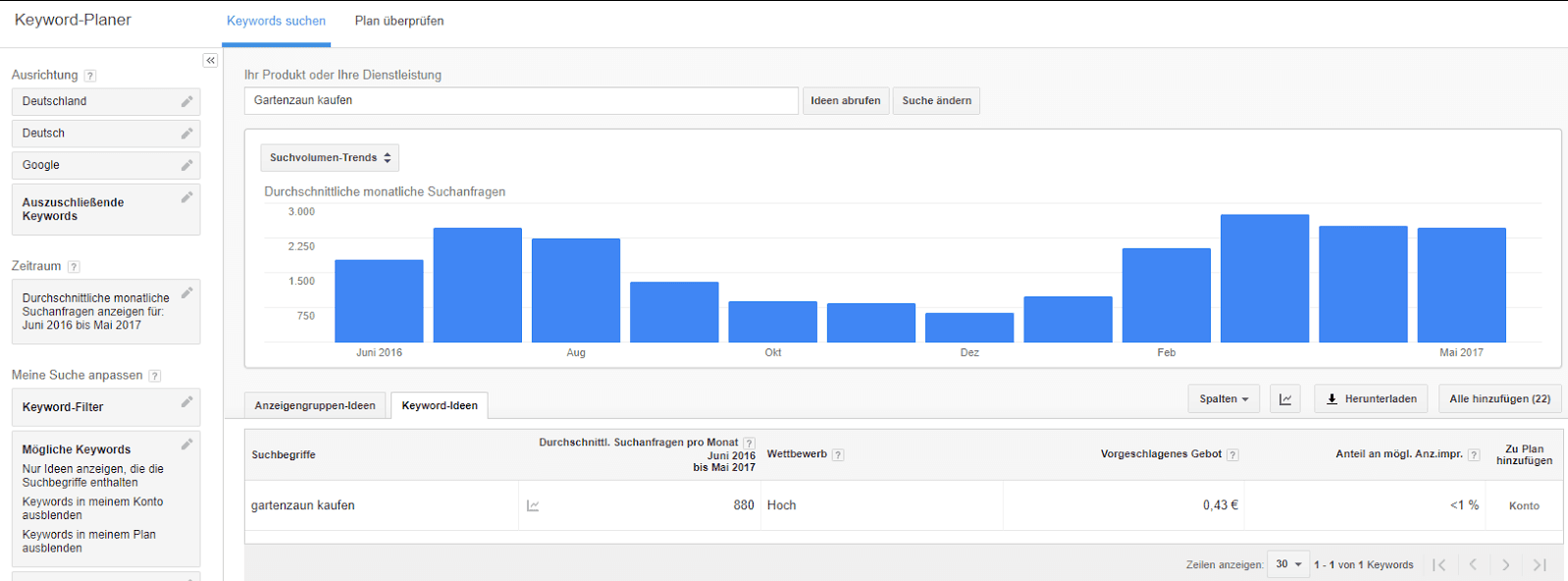This screenshot has height=581, width=1568.
Task: Edit the Google network pencil icon
Action: click(x=186, y=166)
